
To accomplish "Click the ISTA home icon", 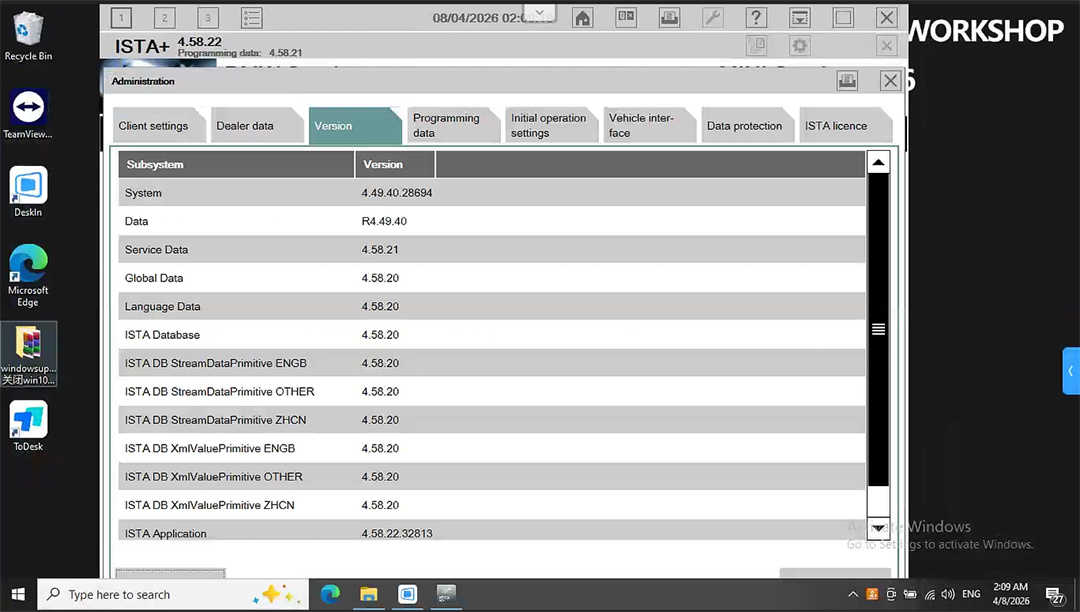I will point(582,18).
